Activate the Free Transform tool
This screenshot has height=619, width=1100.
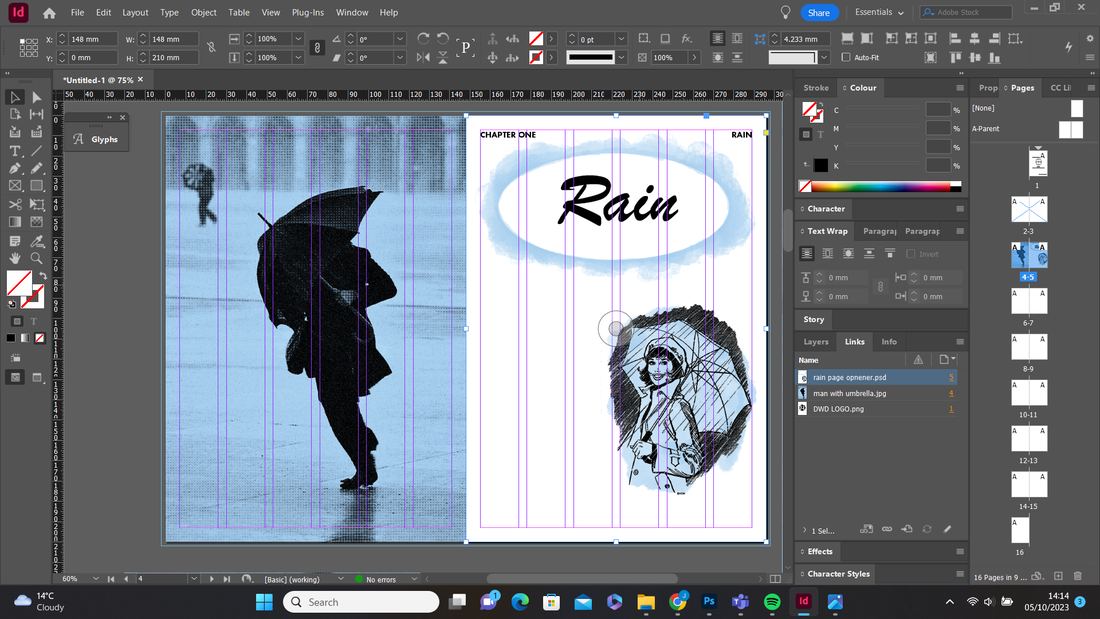[36, 204]
